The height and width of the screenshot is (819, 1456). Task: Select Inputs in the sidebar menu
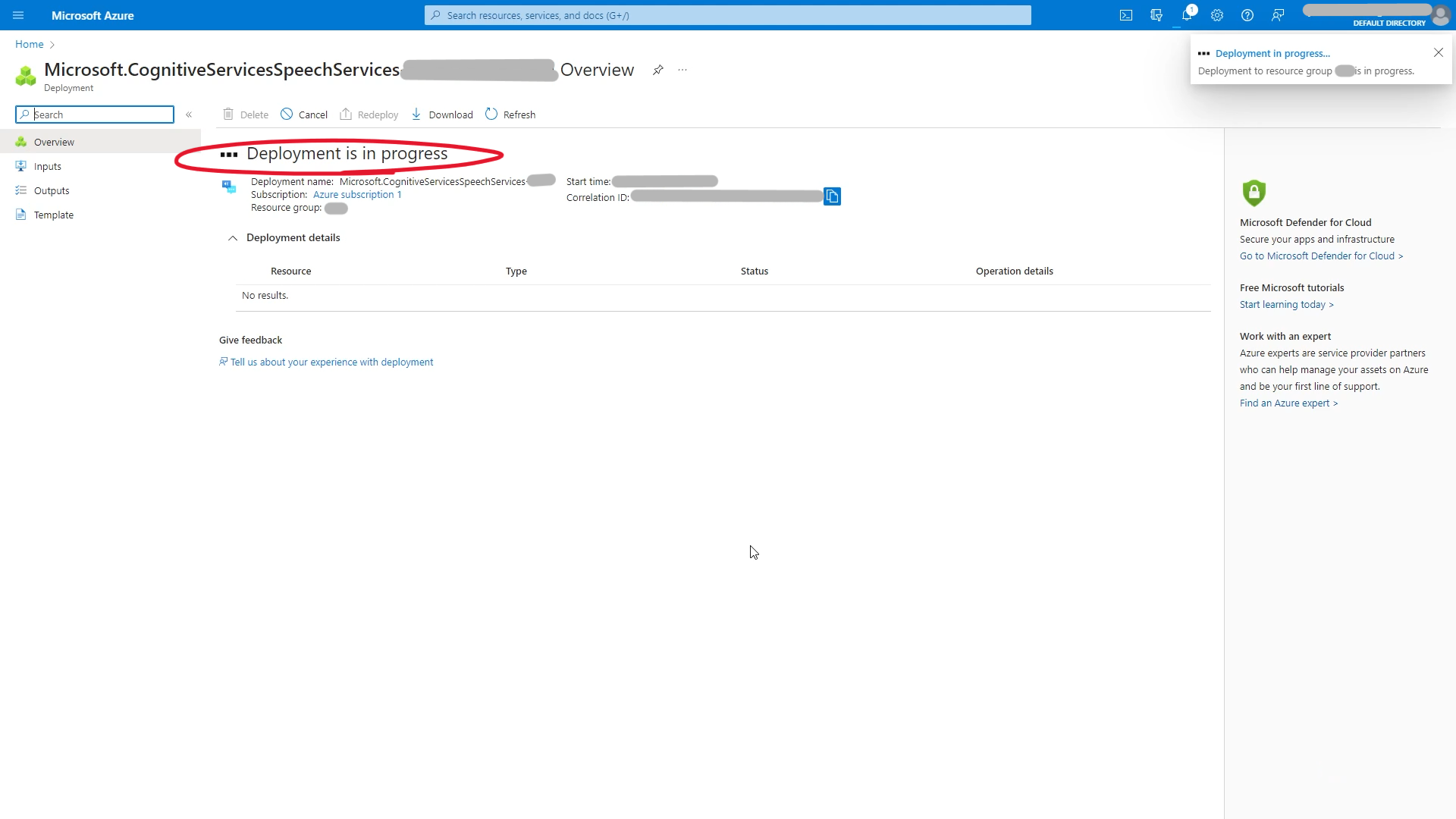coord(47,166)
